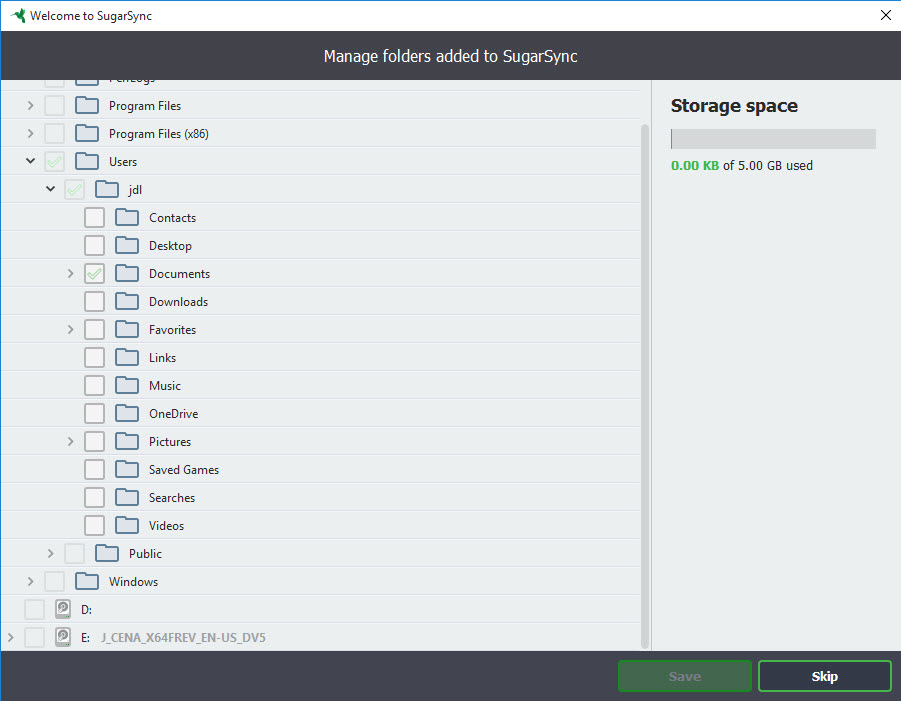Image resolution: width=901 pixels, height=701 pixels.
Task: Expand the Public folder
Action: coord(51,554)
